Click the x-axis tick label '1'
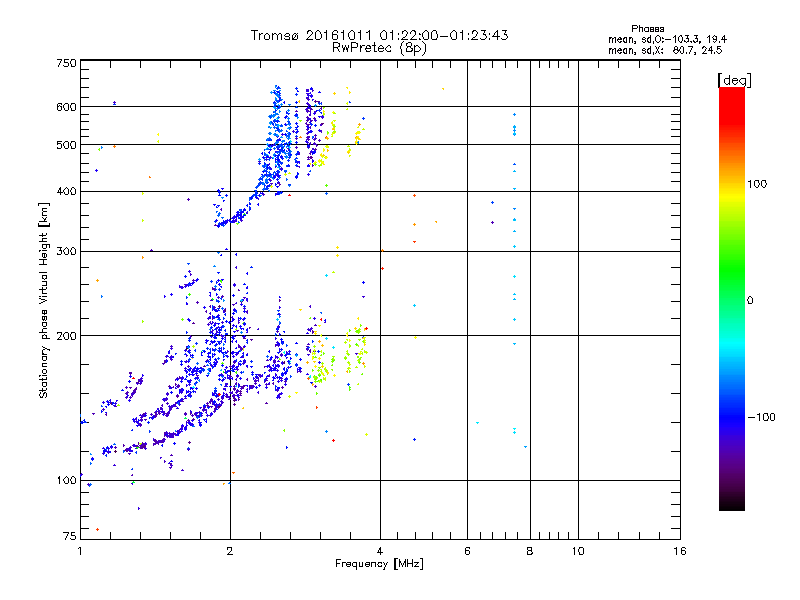The image size is (800, 600). coord(80,551)
